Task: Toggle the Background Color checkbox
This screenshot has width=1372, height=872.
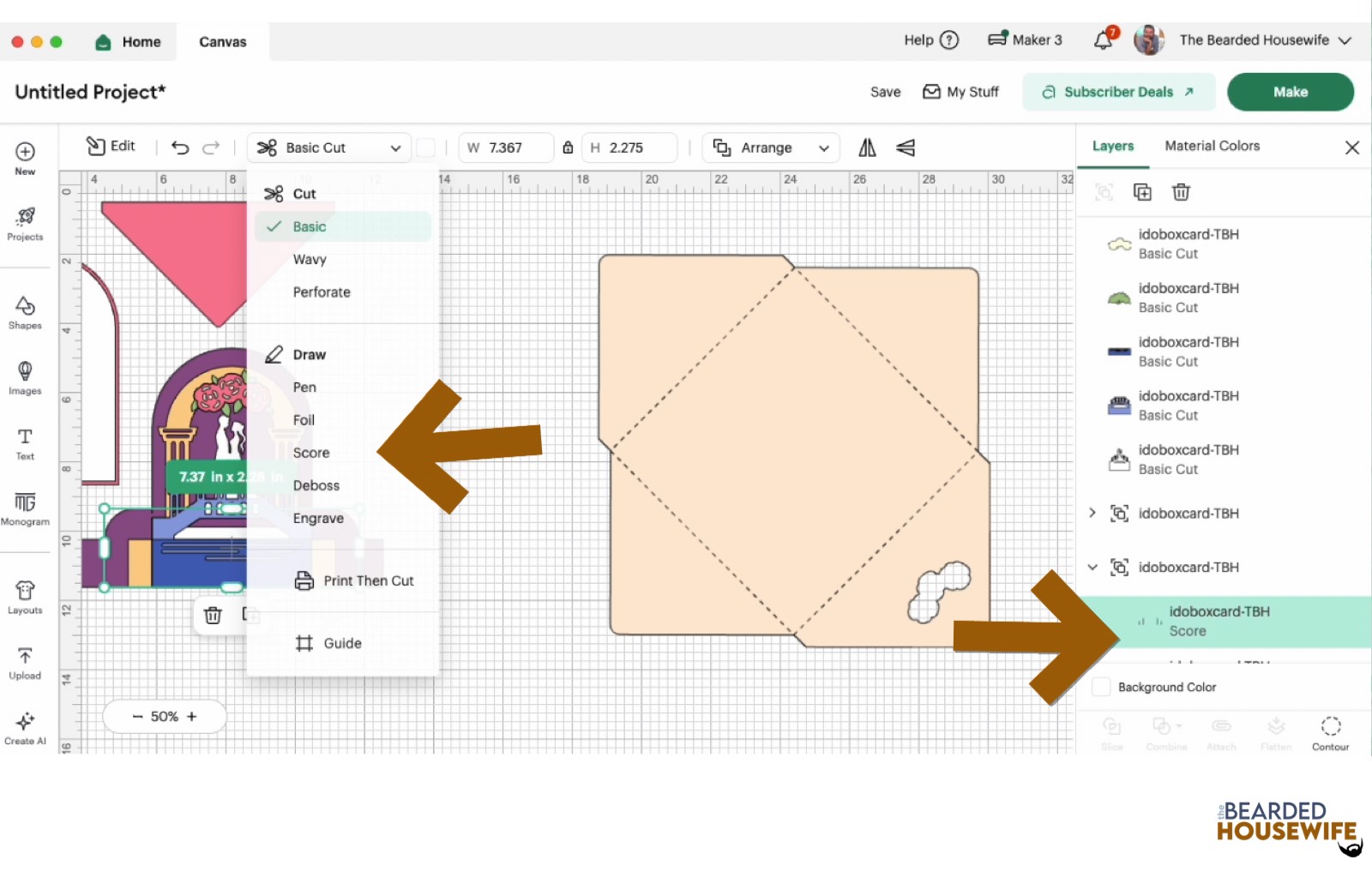Action: [1101, 687]
